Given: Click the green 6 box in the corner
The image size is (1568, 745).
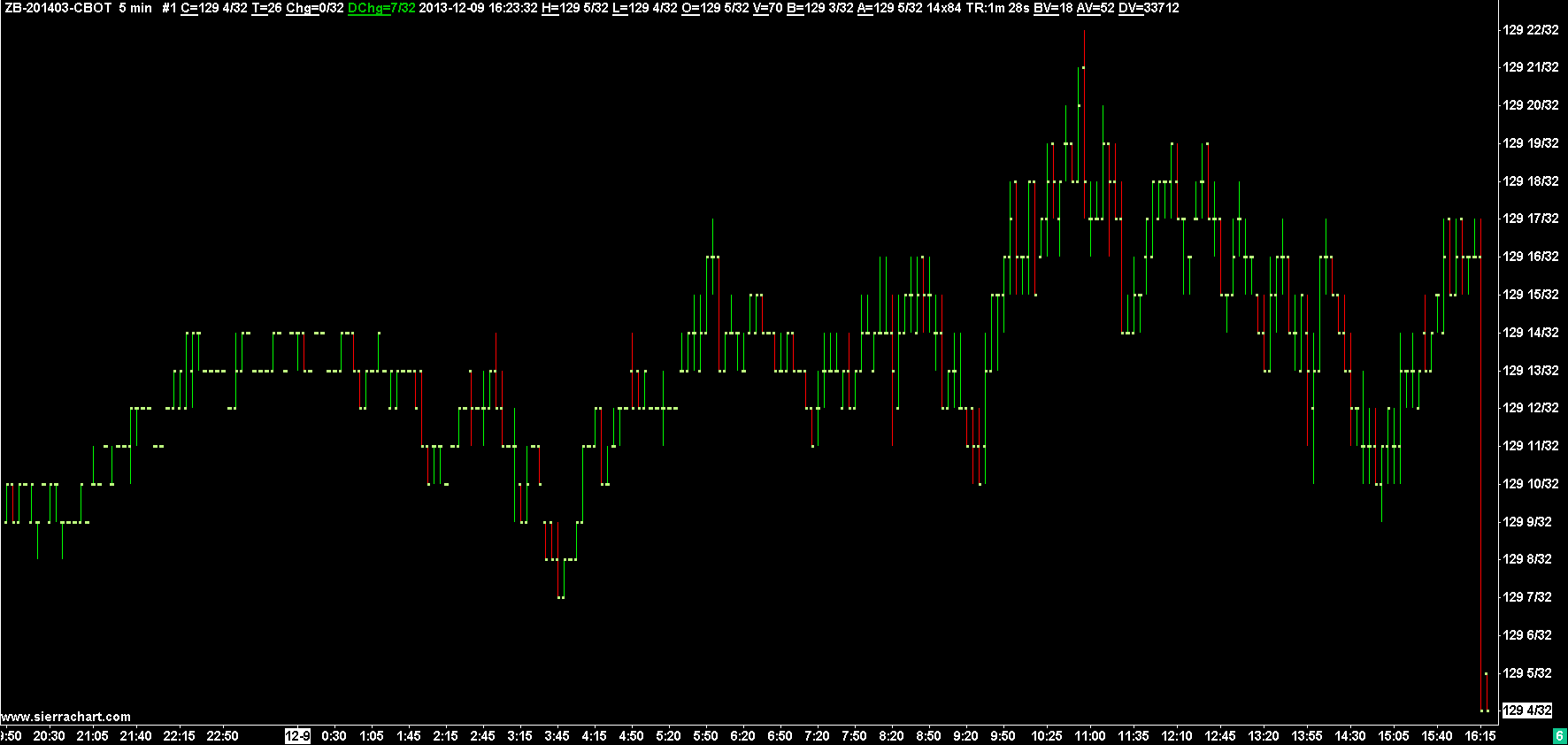Looking at the screenshot, I should [x=1559, y=736].
